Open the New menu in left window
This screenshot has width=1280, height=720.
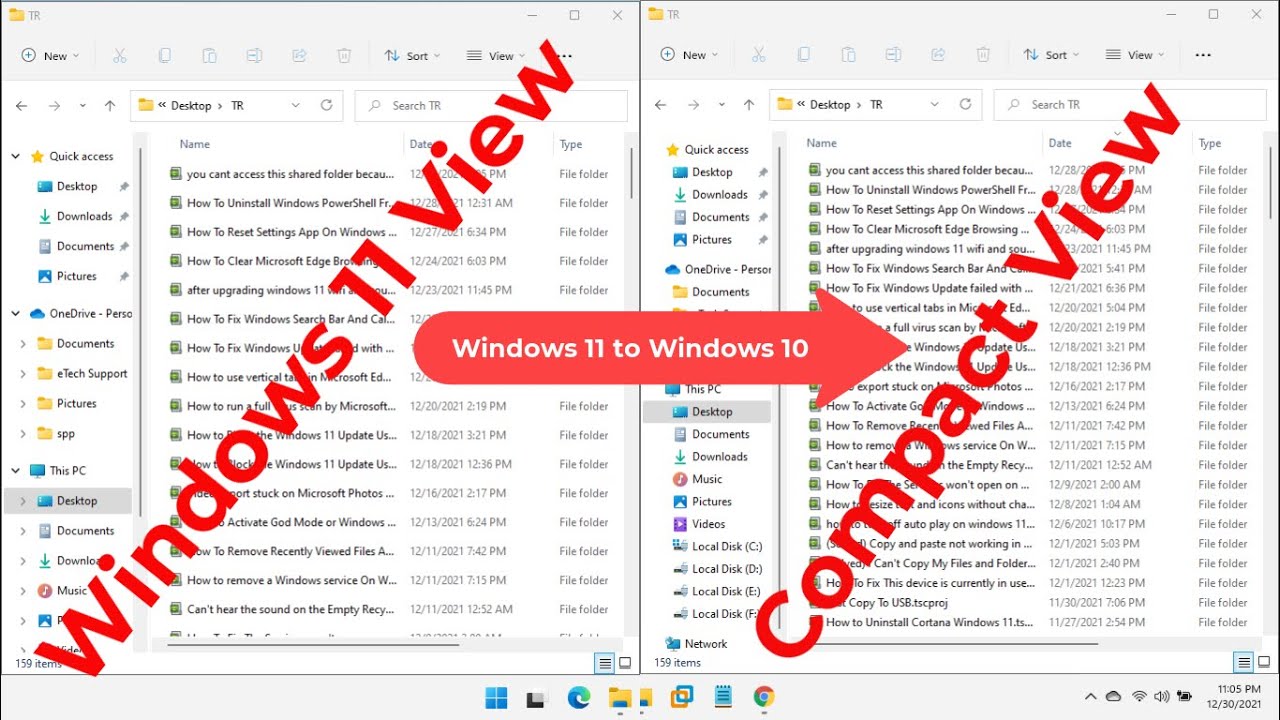pos(50,56)
